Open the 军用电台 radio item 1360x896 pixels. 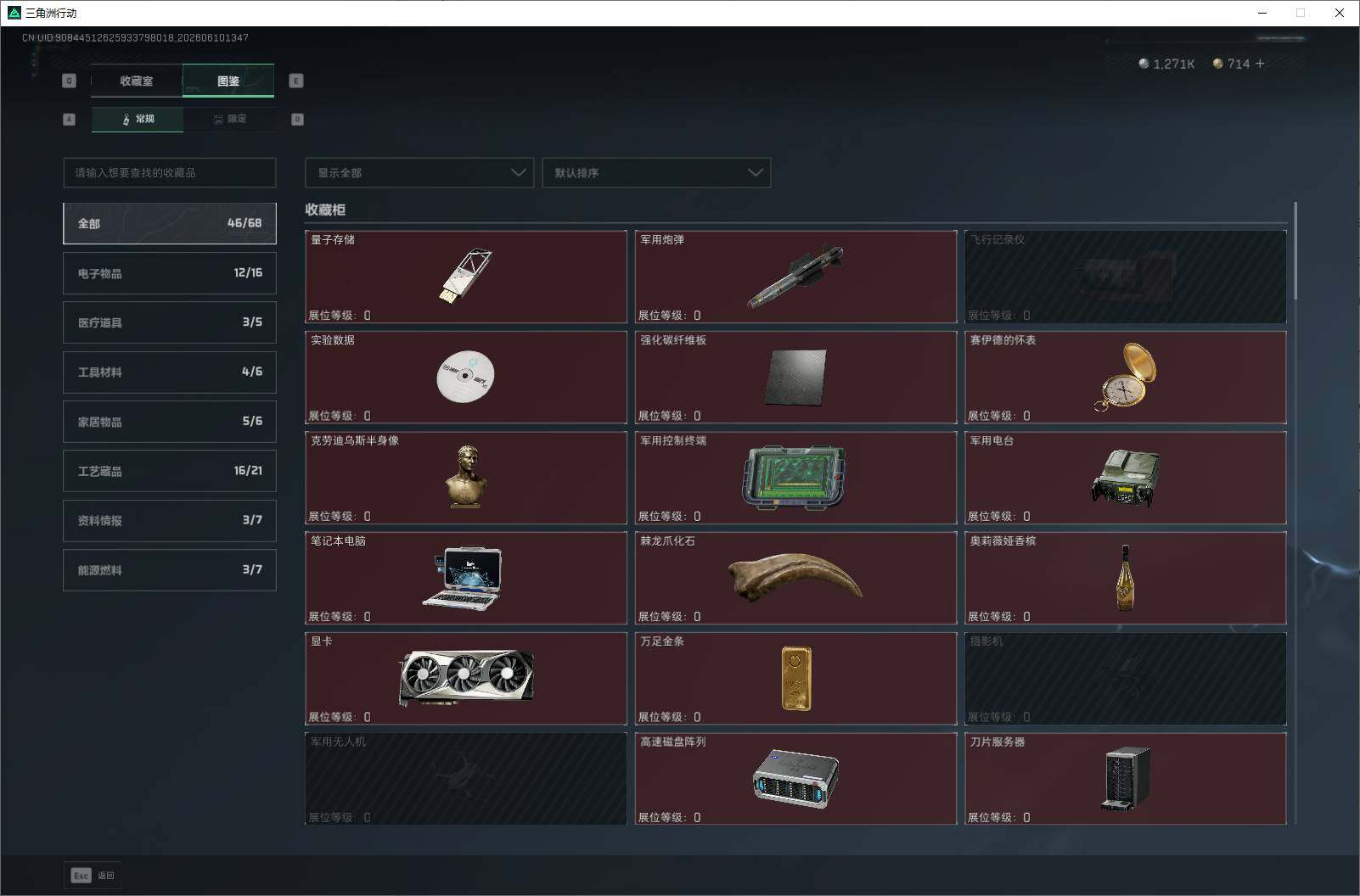[x=1126, y=478]
